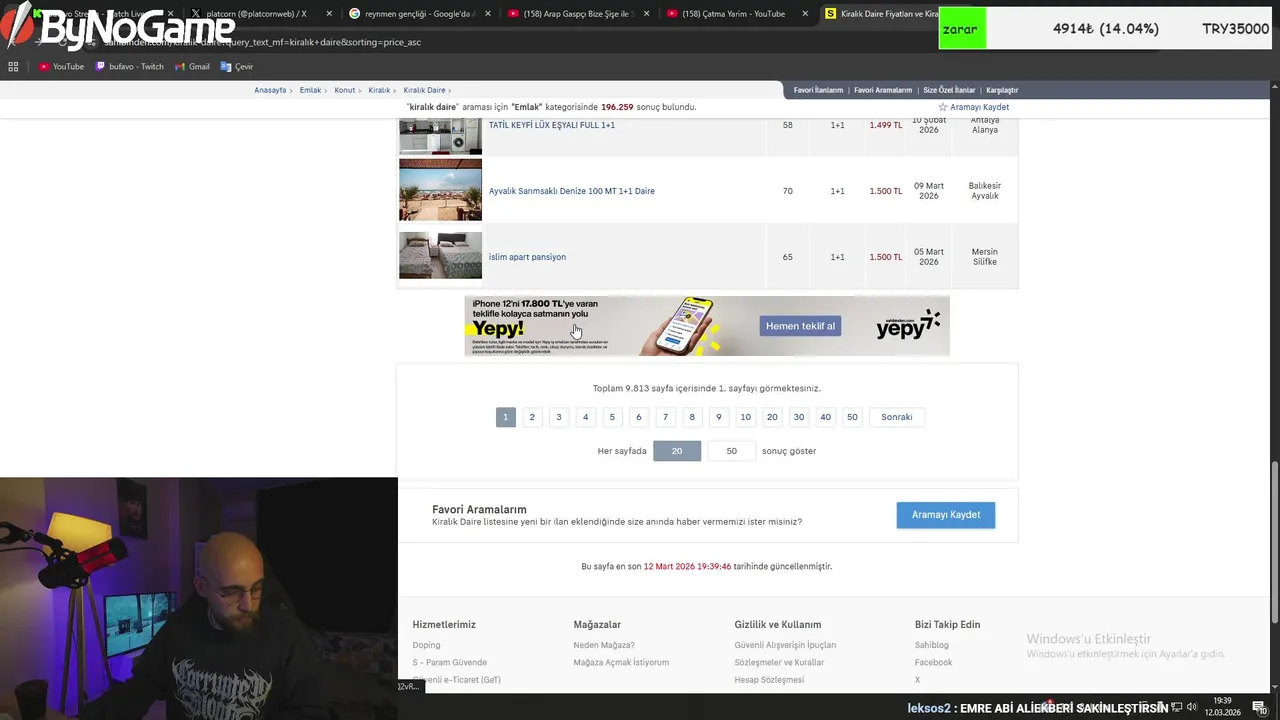Screen dimensions: 1280x720
Task: Open Ayvalık Sarımsaklı Denize 100 MT listing
Action: [572, 191]
